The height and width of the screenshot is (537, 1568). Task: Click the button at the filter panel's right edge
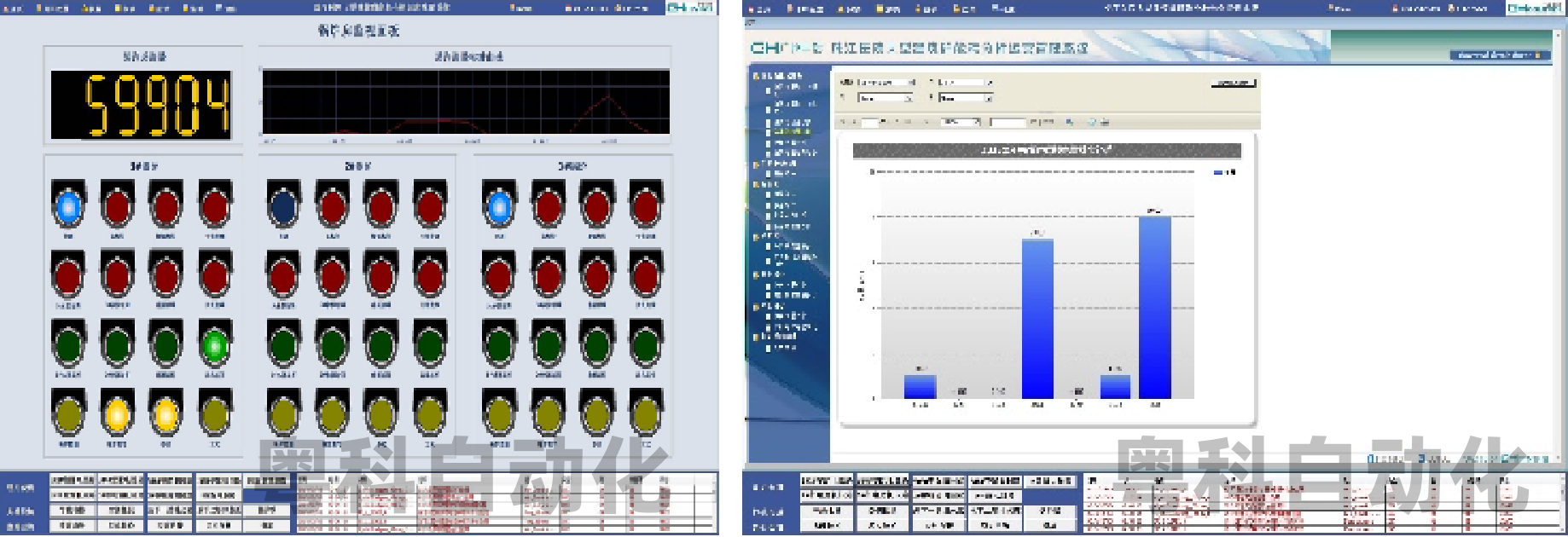click(x=1234, y=83)
